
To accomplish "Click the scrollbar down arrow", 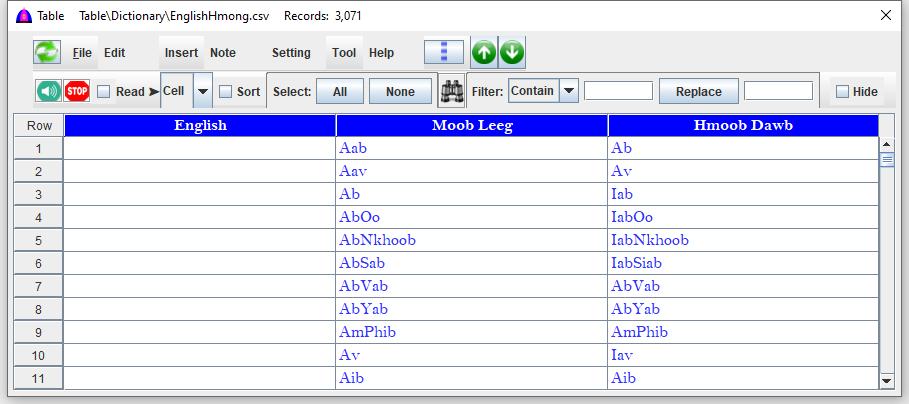I will (x=886, y=381).
